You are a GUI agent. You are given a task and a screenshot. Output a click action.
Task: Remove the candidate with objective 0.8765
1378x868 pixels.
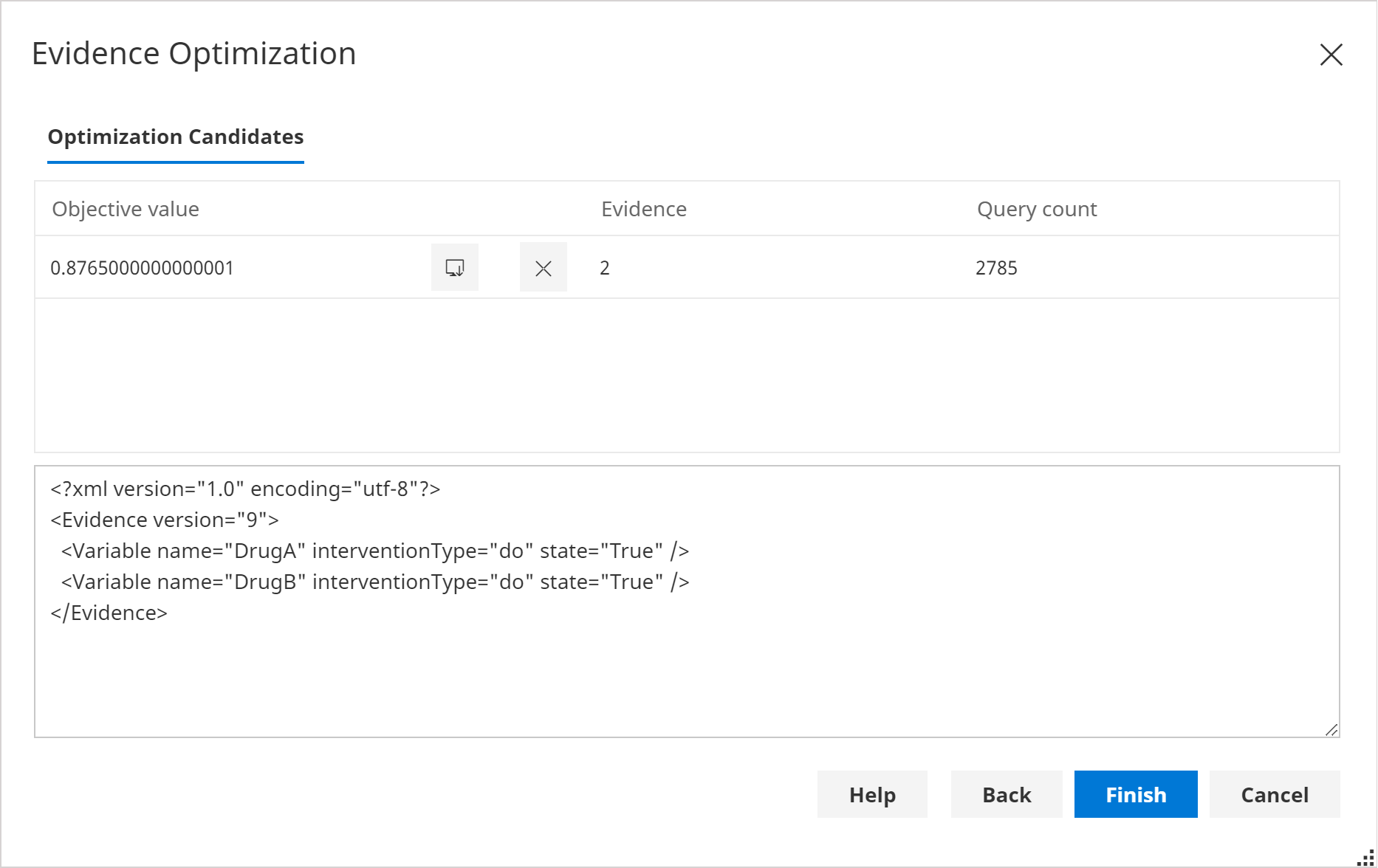pos(543,267)
